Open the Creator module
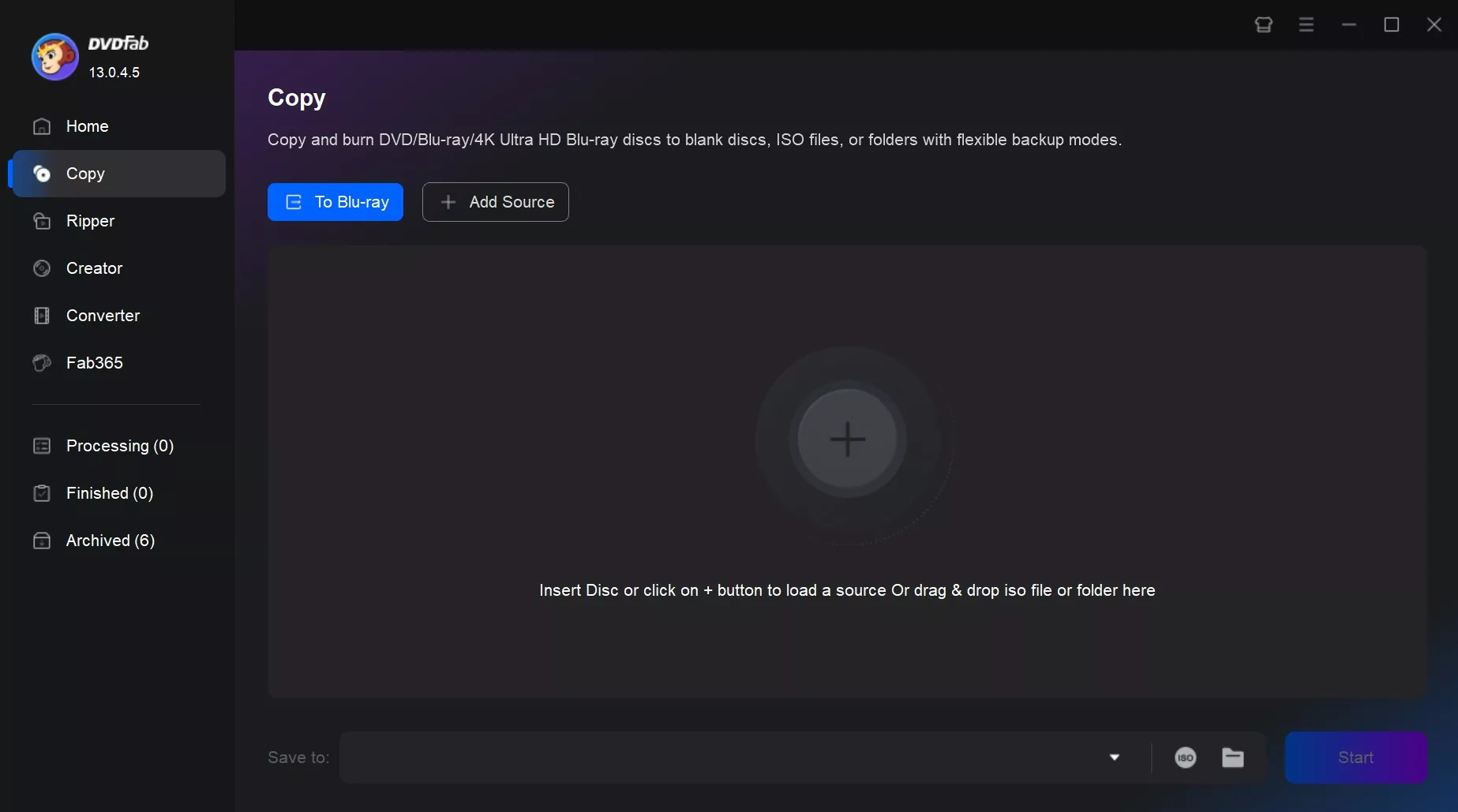Image resolution: width=1458 pixels, height=812 pixels. [93, 268]
